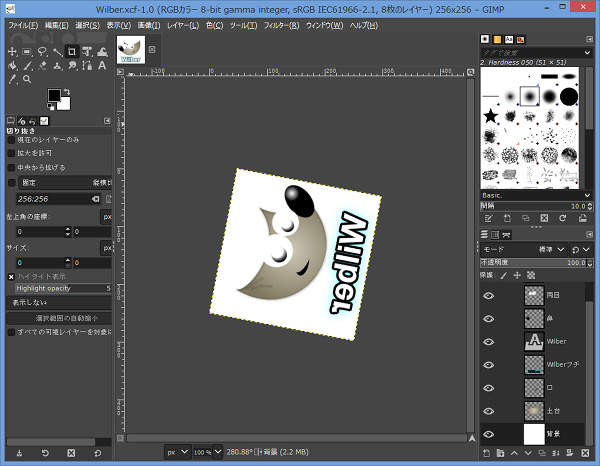Enable the 現在のレイヤーのみ checkbox
The image size is (600, 466).
click(x=12, y=140)
